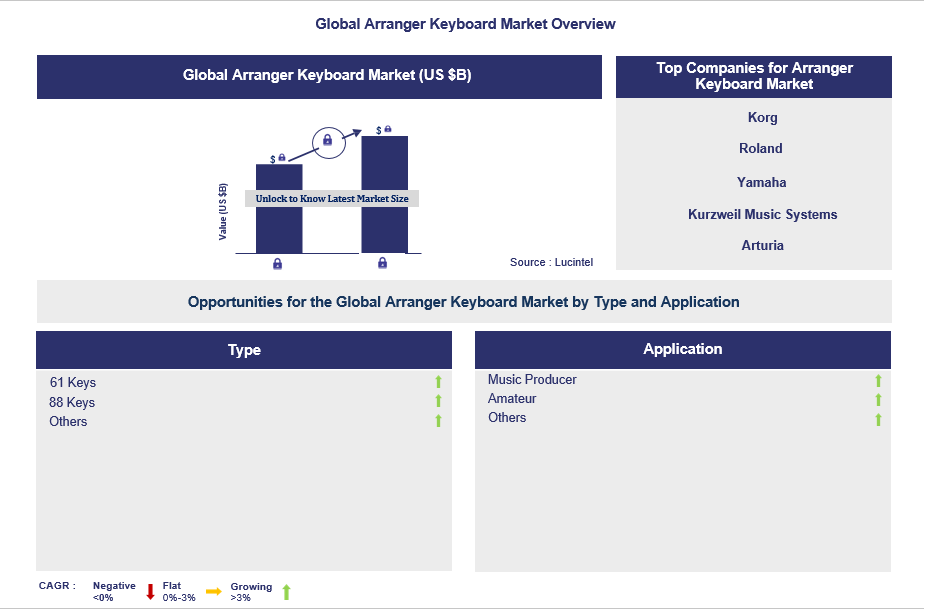
Task: Click the taller bar in the chart
Action: (385, 195)
